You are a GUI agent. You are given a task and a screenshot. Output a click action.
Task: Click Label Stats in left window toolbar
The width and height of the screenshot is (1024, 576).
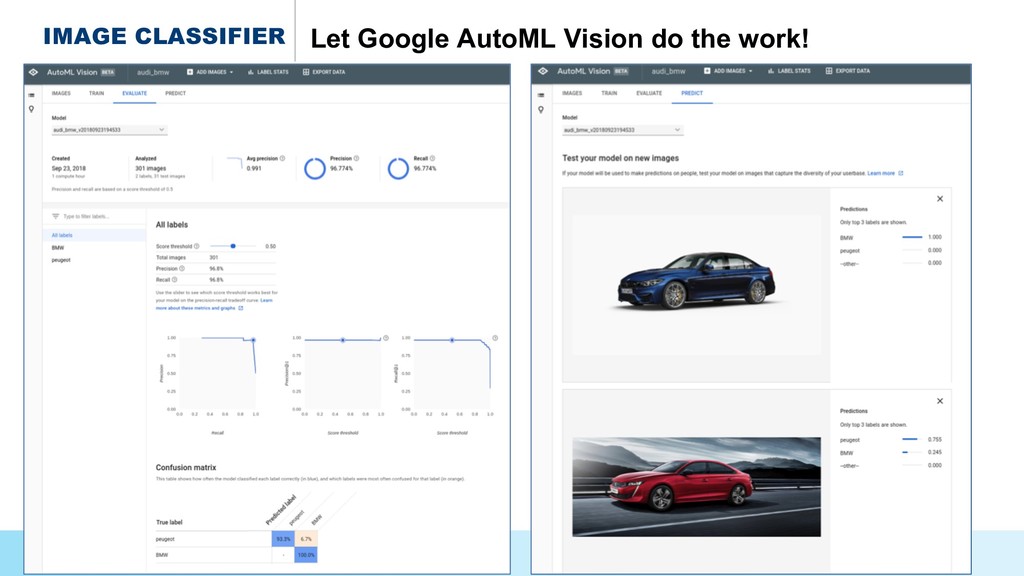[268, 72]
